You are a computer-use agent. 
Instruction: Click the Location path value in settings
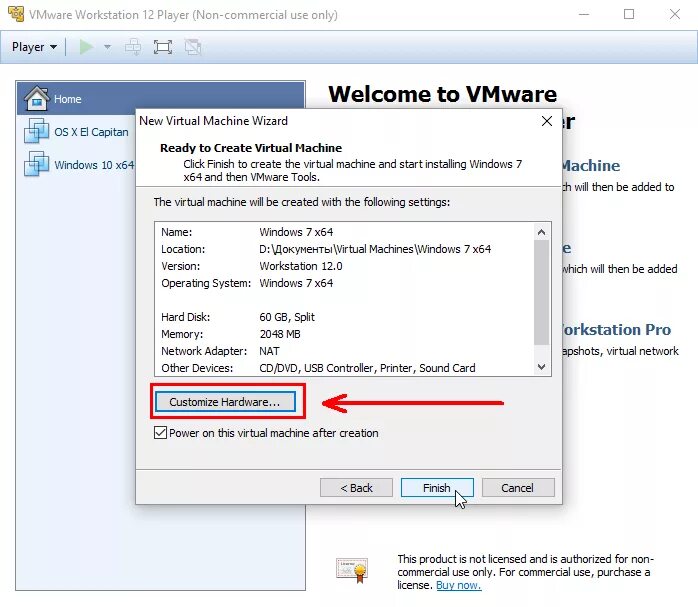pos(375,249)
